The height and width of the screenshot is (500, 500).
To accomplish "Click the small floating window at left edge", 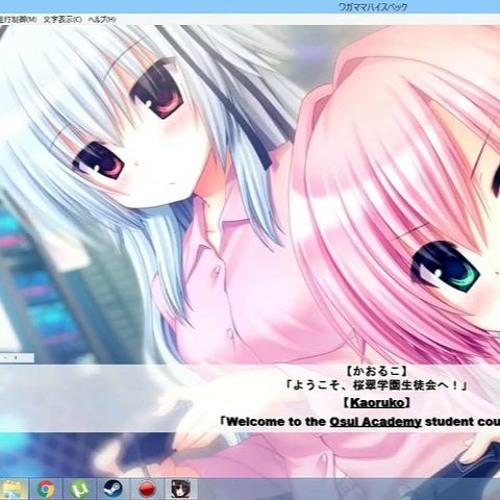I will click(17, 358).
